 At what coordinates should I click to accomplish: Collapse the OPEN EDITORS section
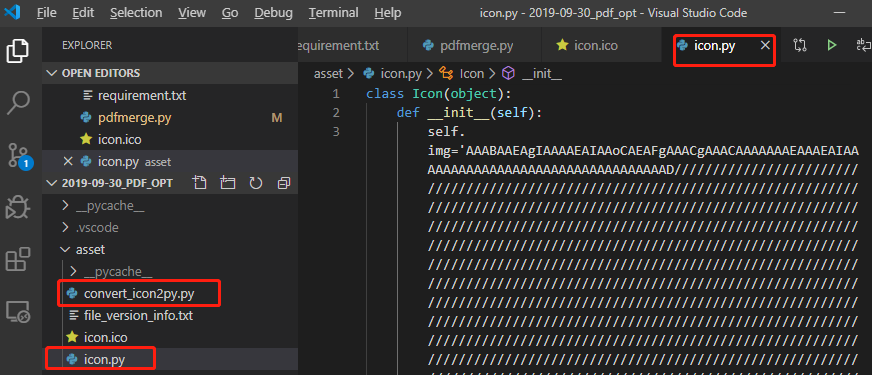point(170,73)
